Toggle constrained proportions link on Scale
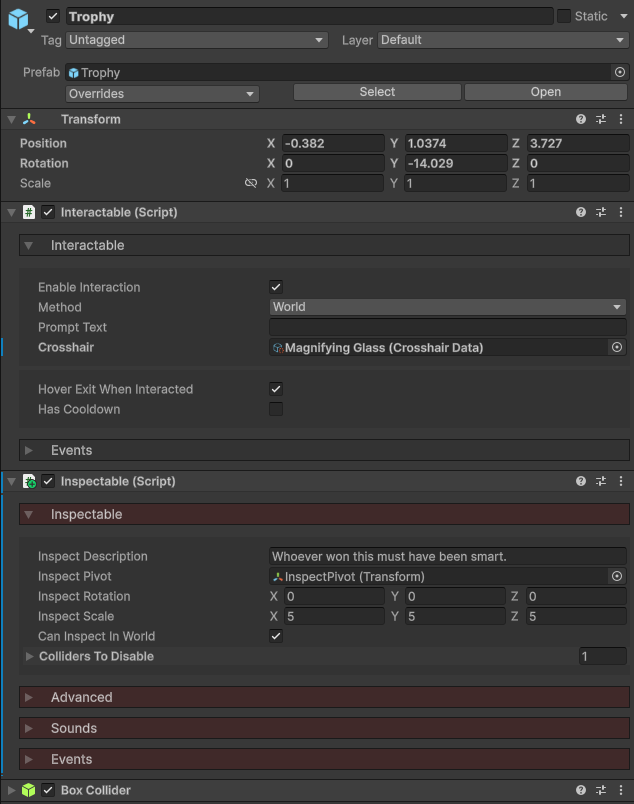634x804 pixels. [x=251, y=184]
